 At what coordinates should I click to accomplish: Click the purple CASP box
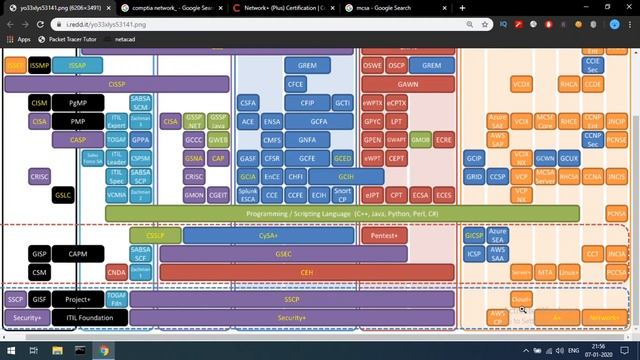point(78,140)
